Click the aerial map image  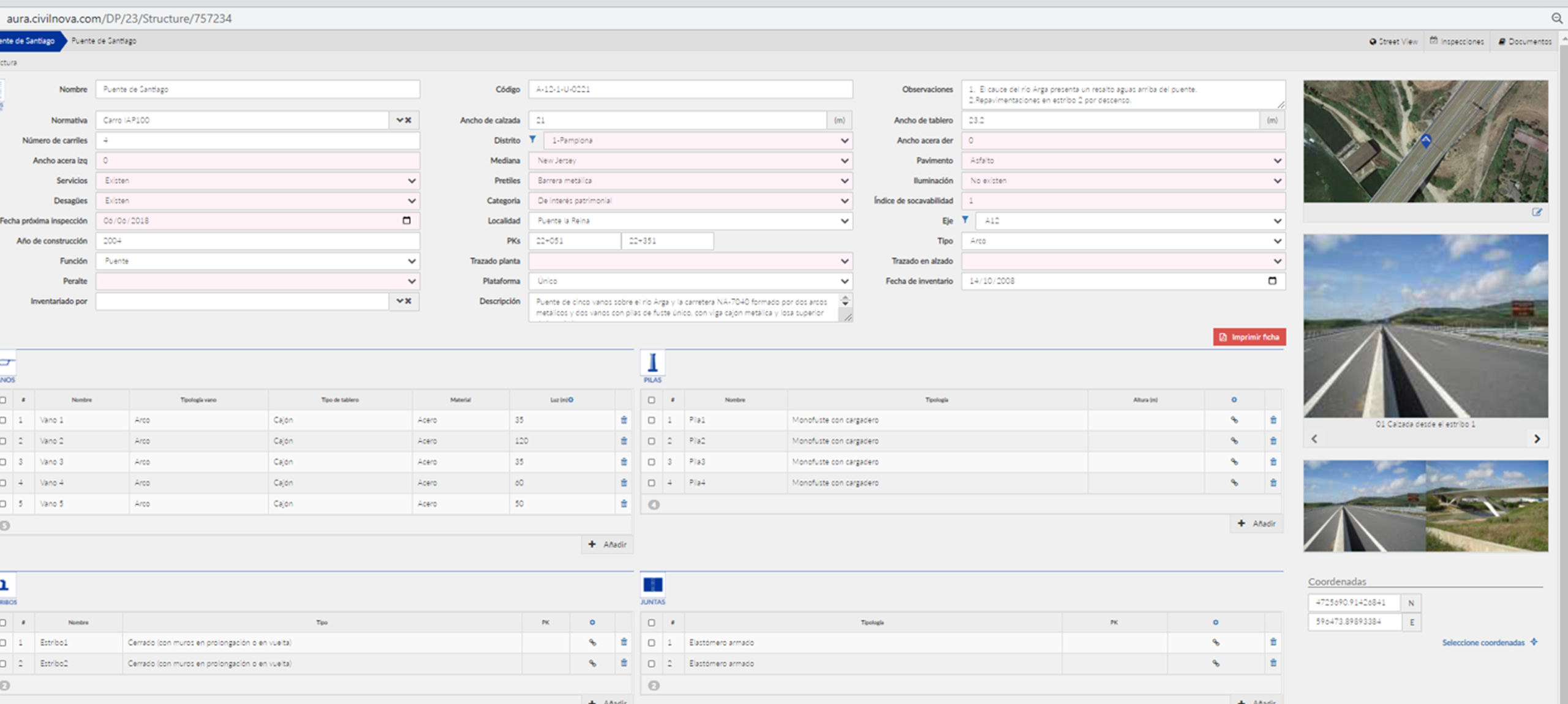click(1425, 141)
